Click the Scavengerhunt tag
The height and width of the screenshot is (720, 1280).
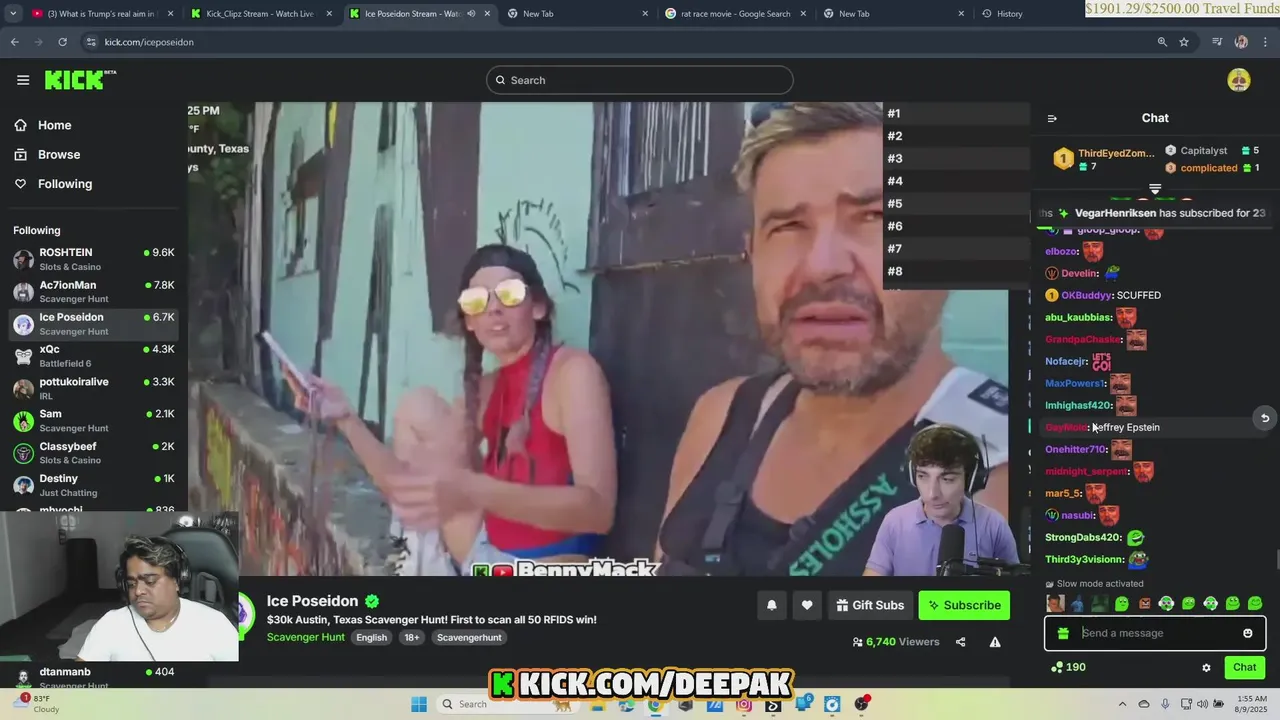click(x=469, y=637)
